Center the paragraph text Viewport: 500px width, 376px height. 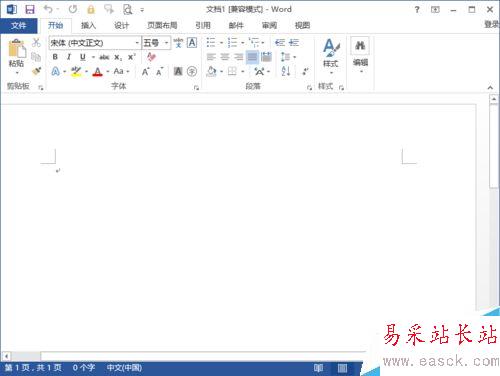point(225,57)
